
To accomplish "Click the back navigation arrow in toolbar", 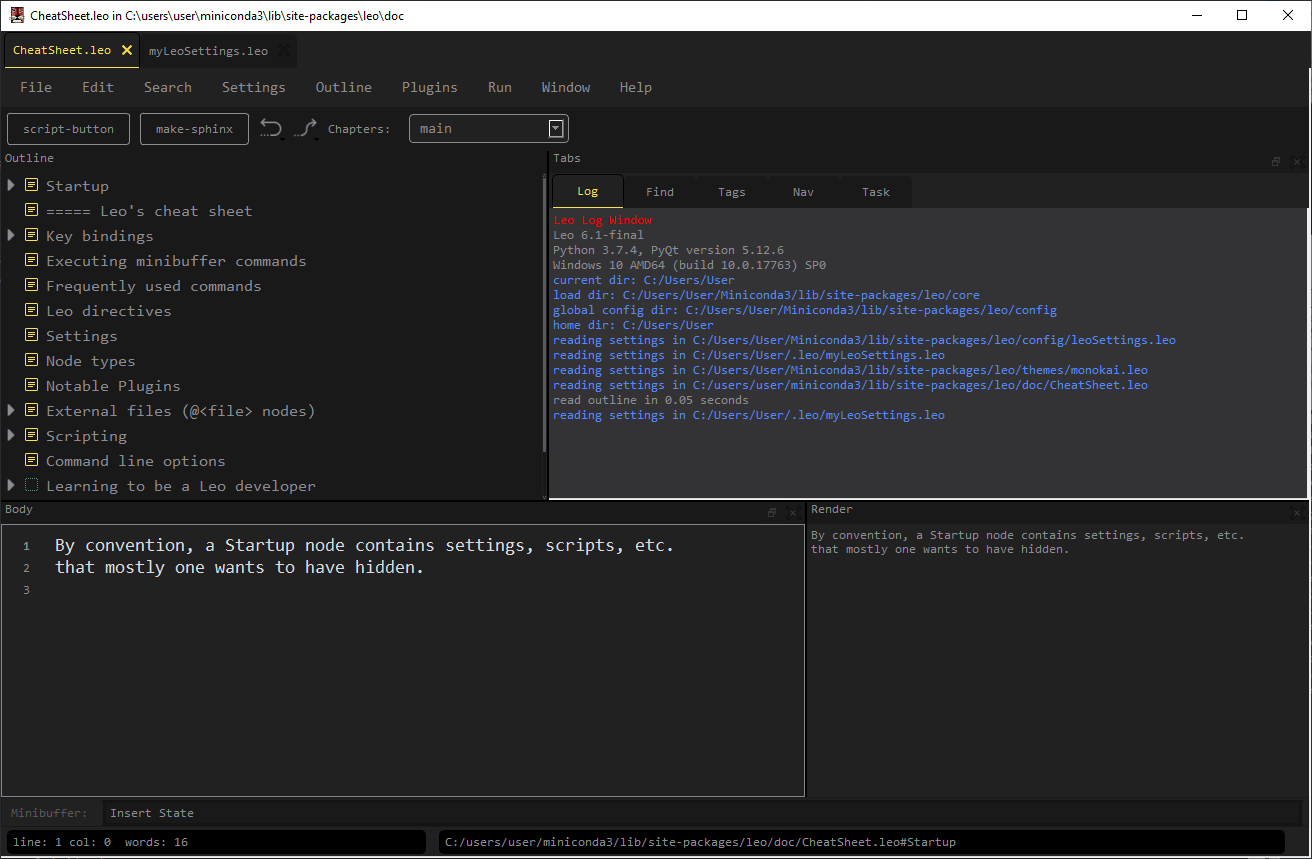I will coord(271,128).
